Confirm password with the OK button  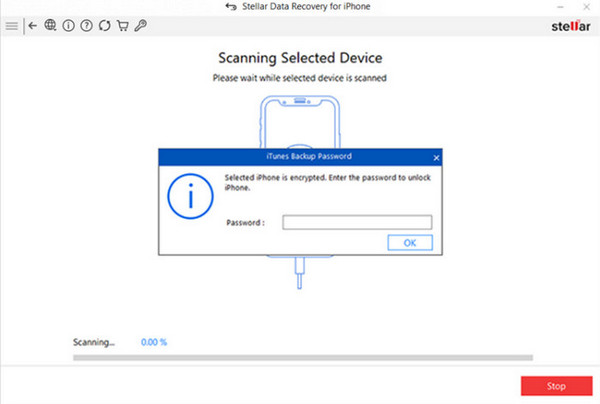click(410, 243)
